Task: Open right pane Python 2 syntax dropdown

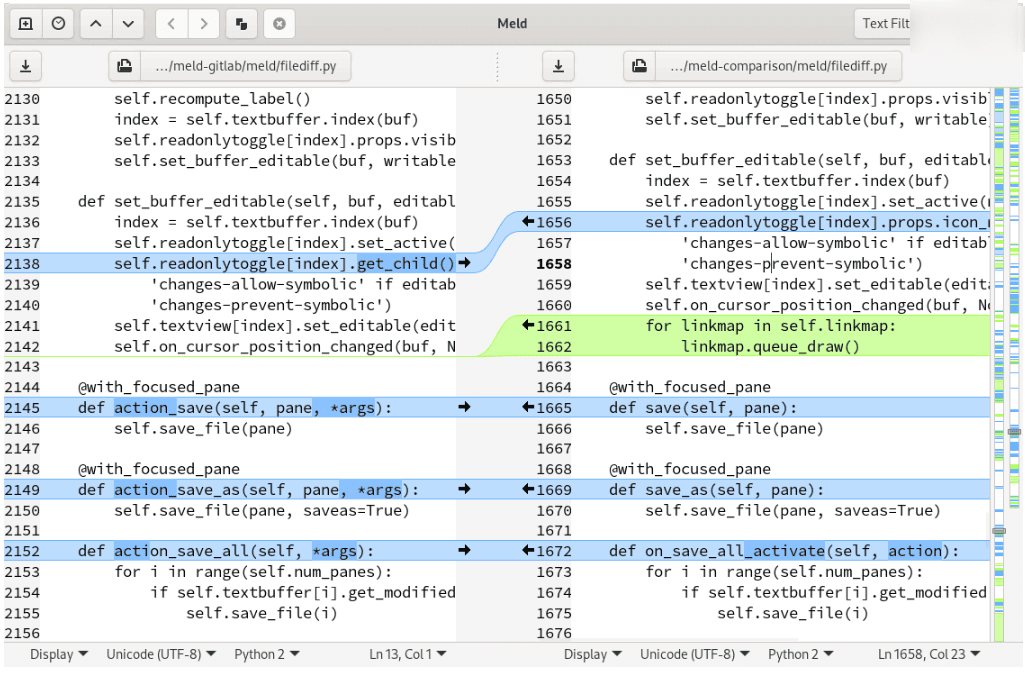Action: click(x=801, y=654)
